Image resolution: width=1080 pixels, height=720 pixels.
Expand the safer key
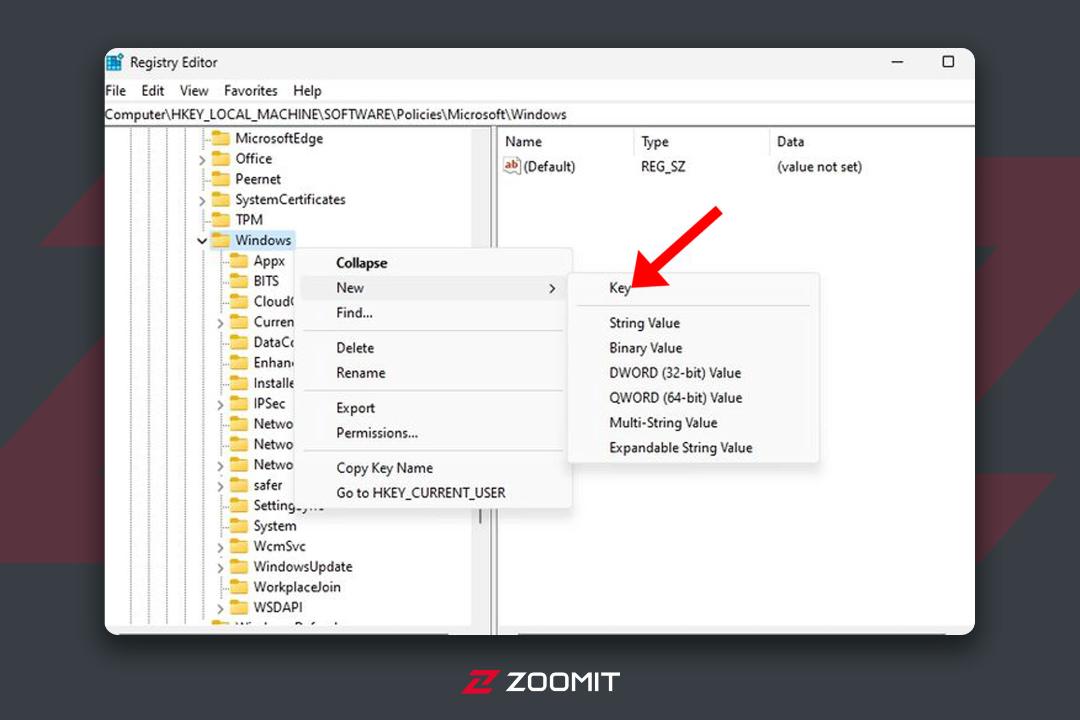[220, 486]
